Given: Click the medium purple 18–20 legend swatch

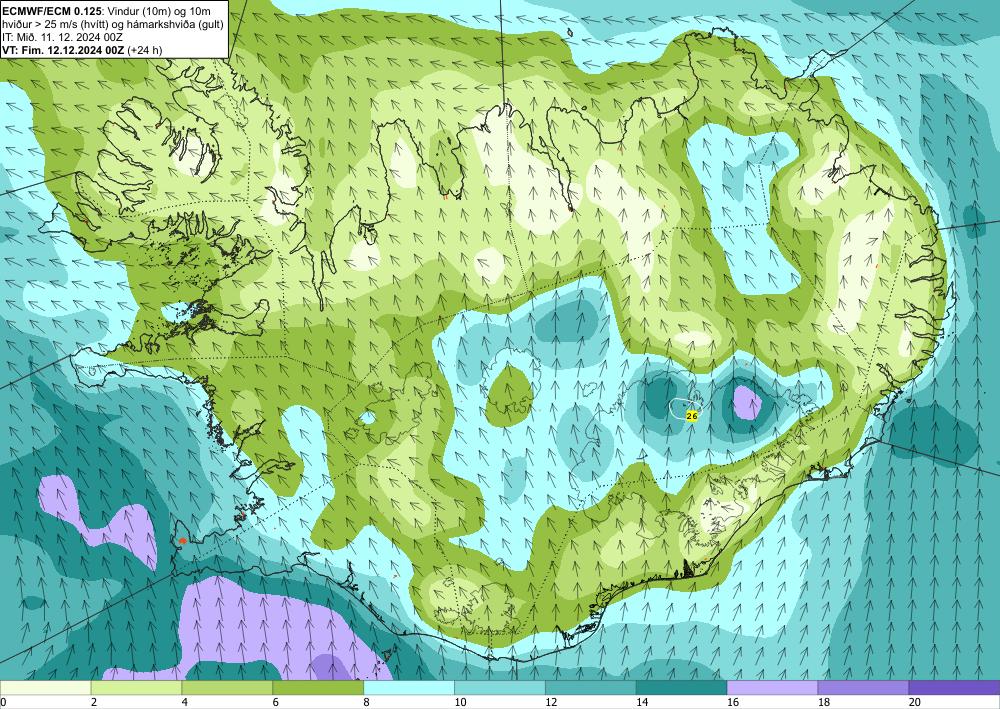Looking at the screenshot, I should (864, 688).
